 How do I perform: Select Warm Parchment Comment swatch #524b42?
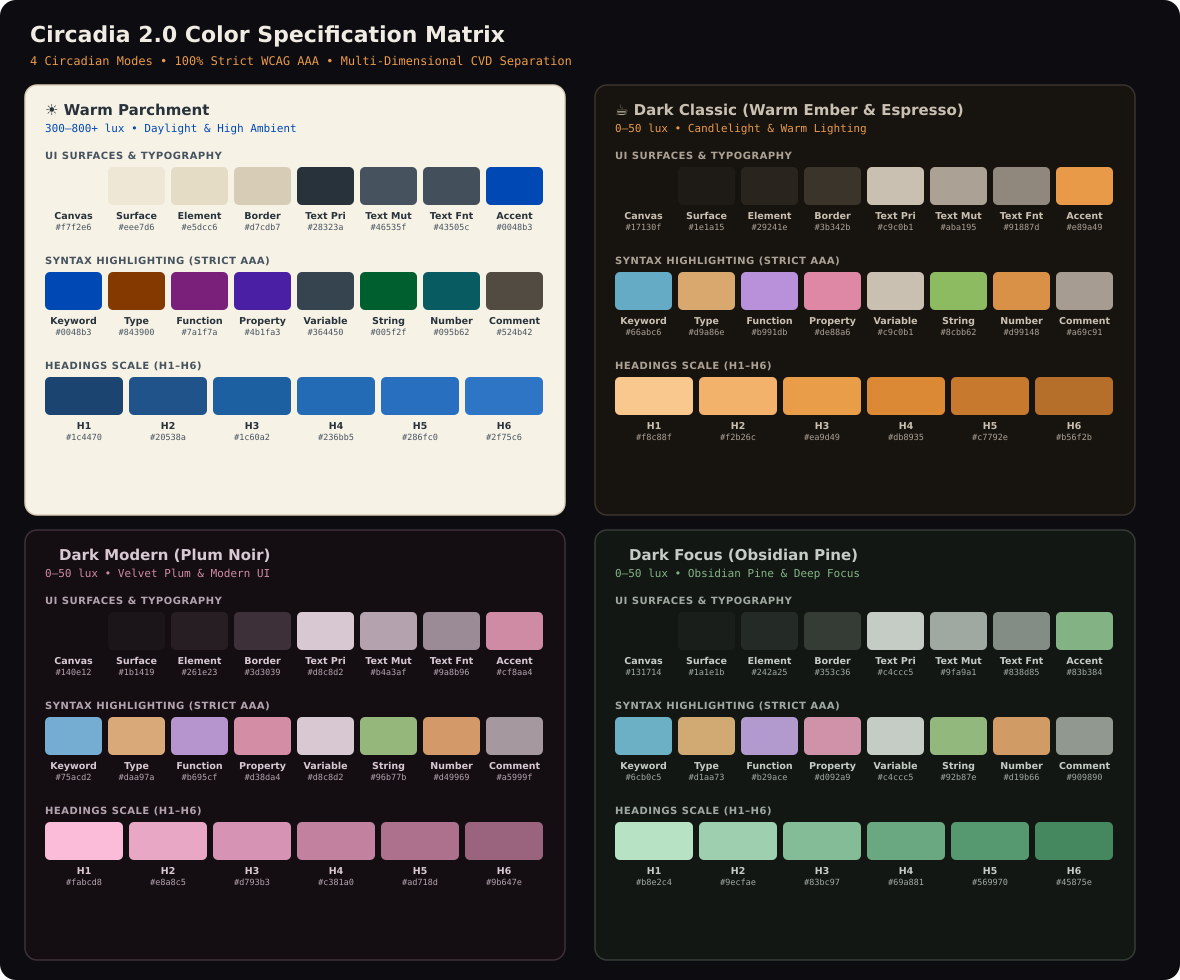pyautogui.click(x=514, y=291)
